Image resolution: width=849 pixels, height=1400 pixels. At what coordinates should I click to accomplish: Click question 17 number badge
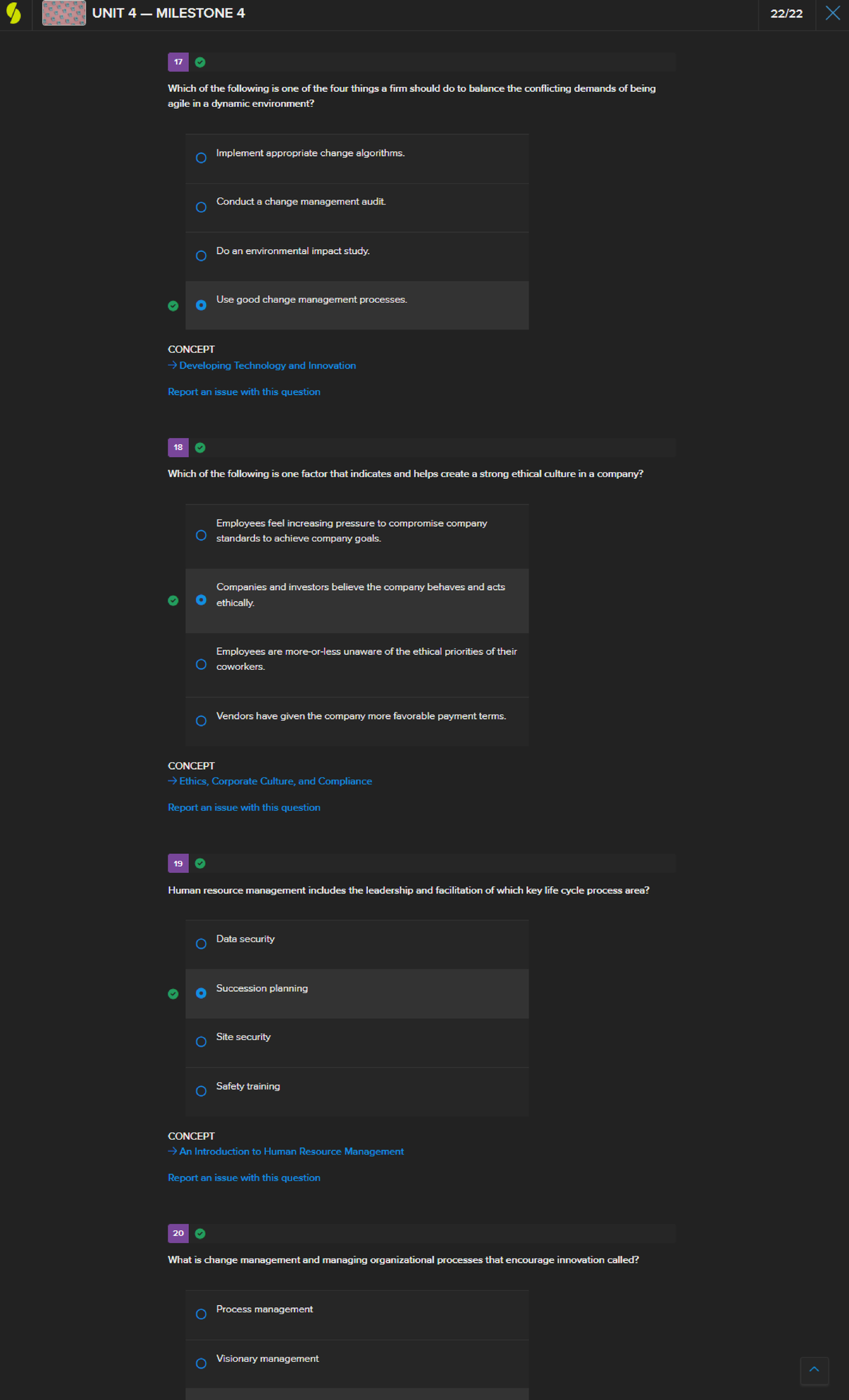tap(178, 62)
